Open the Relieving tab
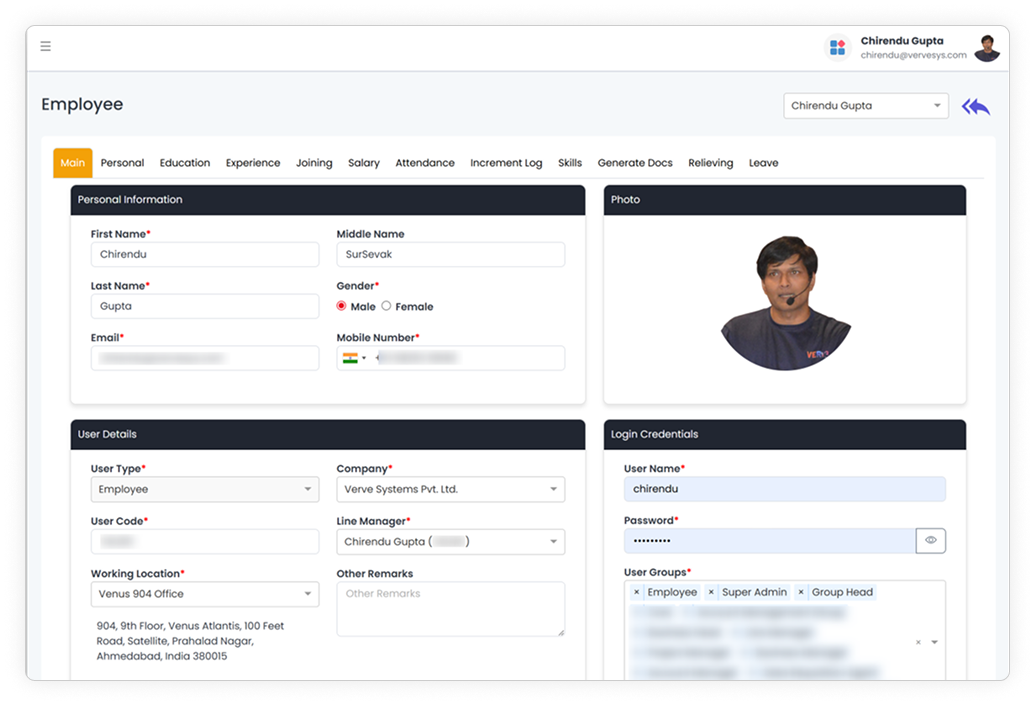1035x706 pixels. tap(710, 163)
